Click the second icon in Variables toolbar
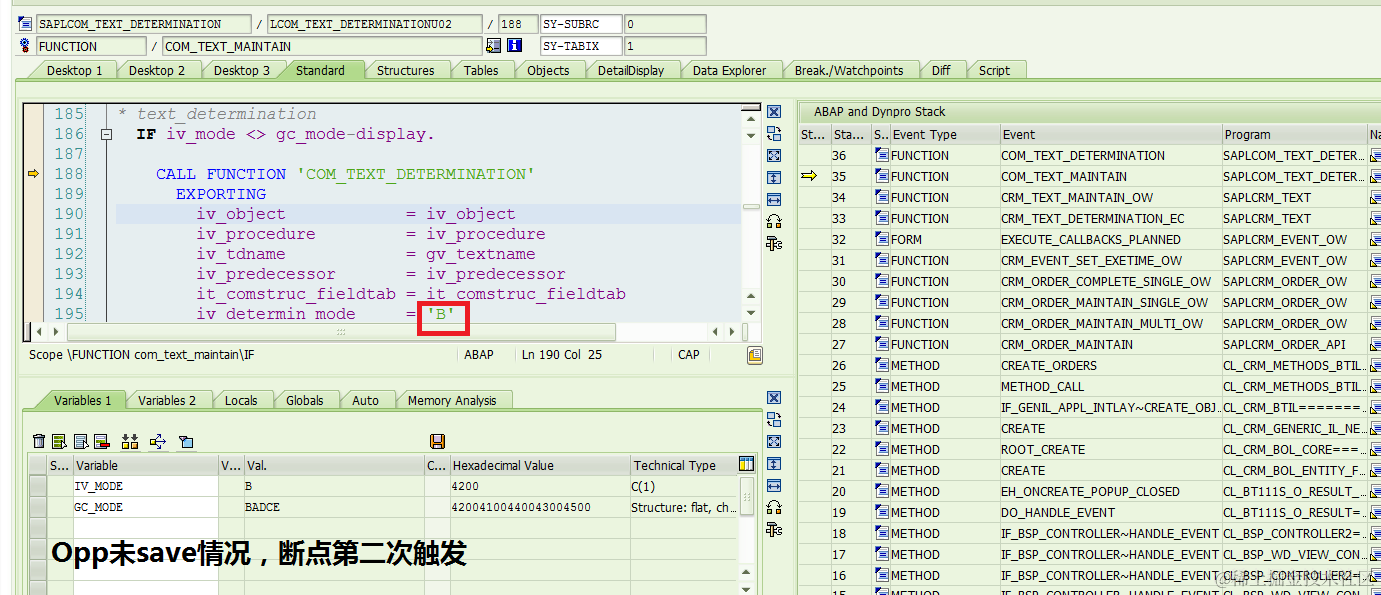The image size is (1381, 595). click(x=59, y=441)
